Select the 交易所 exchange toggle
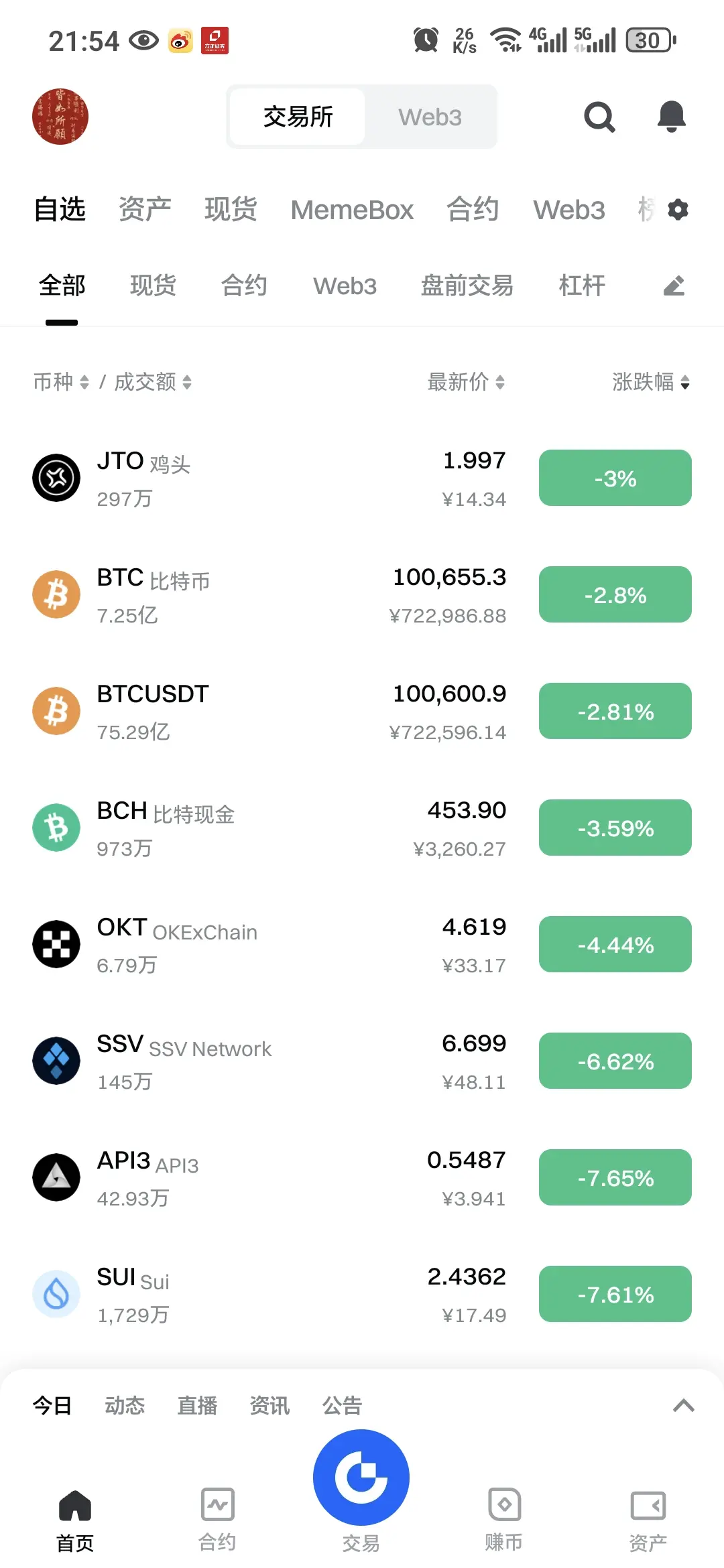724x1568 pixels. 298,117
